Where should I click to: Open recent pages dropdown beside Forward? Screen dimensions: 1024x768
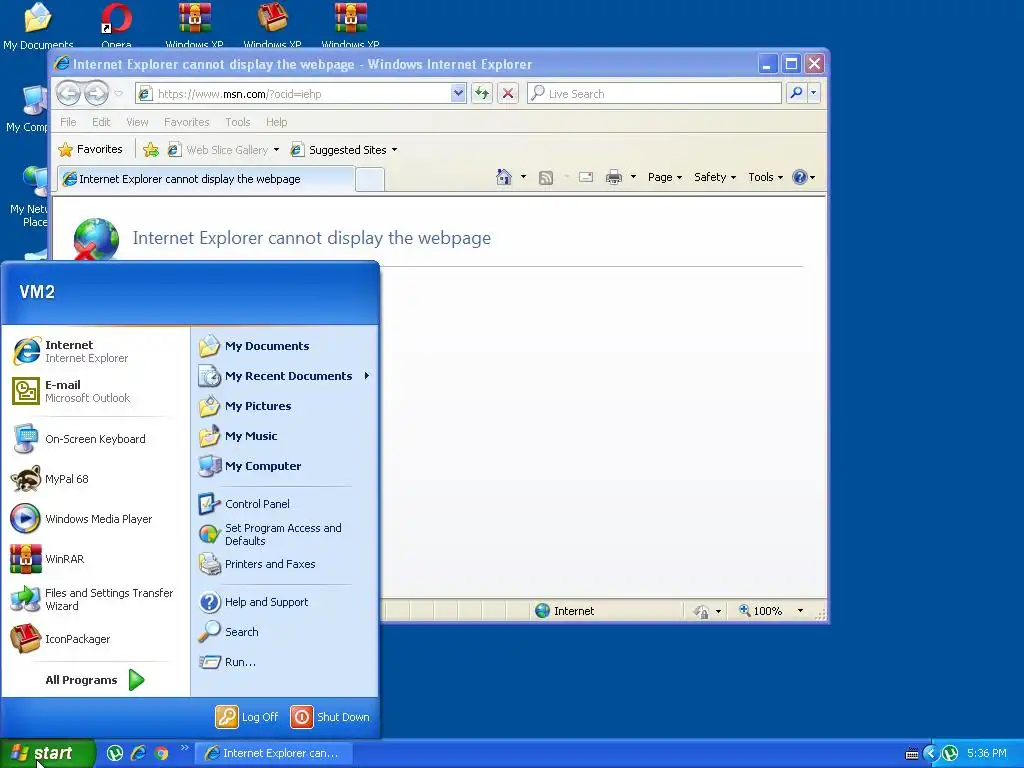pyautogui.click(x=118, y=93)
